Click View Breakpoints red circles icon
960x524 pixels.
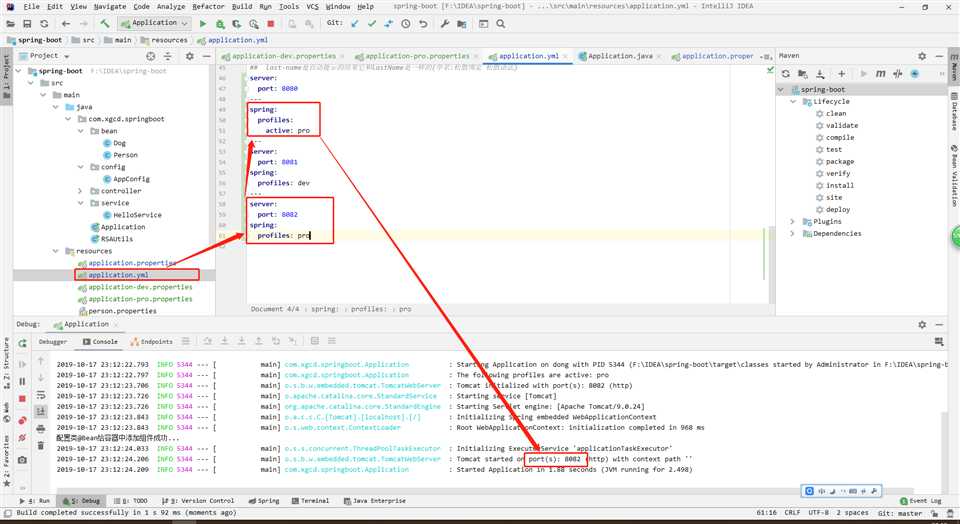pyautogui.click(x=22, y=421)
